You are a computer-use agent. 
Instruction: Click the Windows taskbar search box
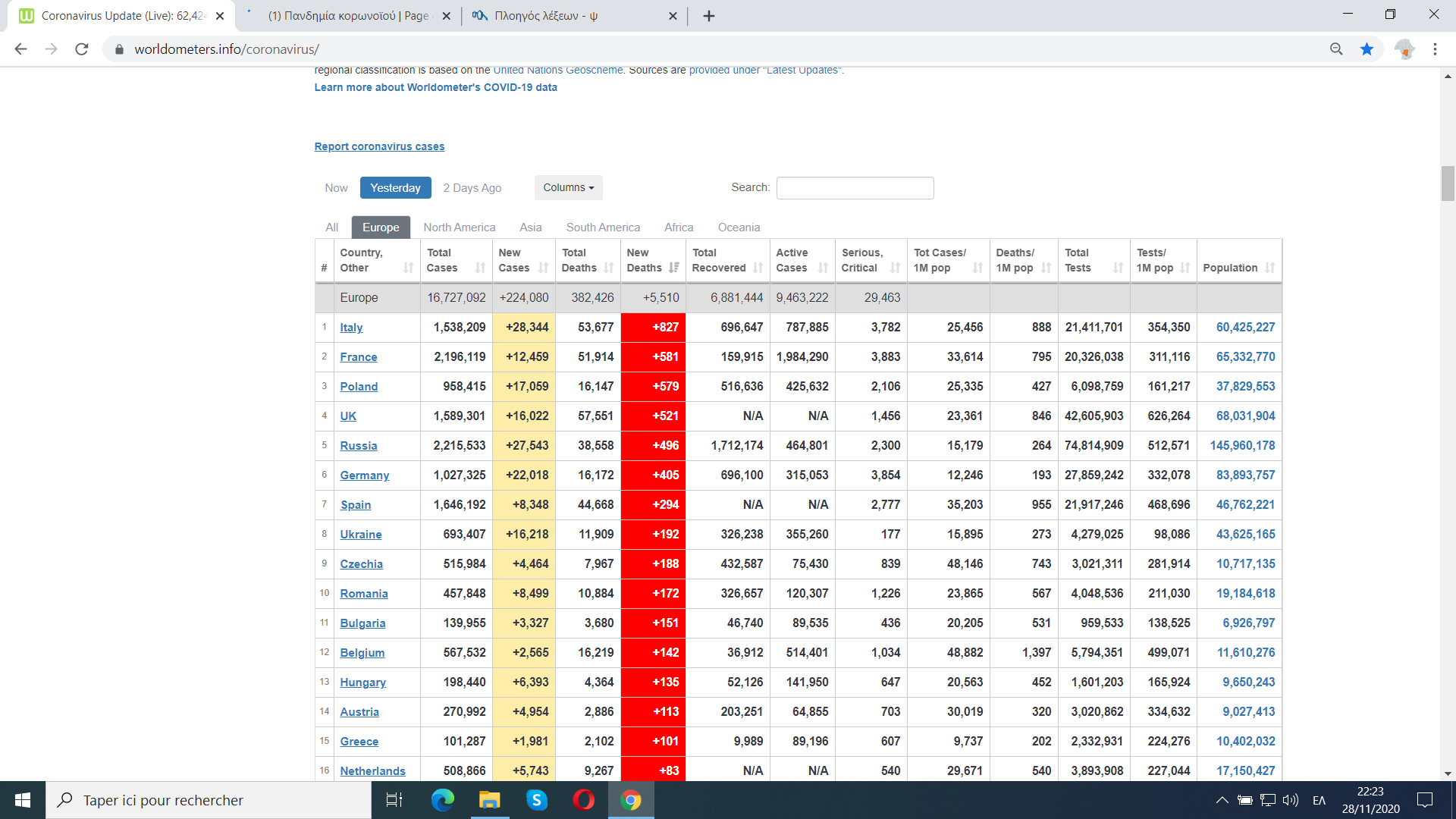209,800
